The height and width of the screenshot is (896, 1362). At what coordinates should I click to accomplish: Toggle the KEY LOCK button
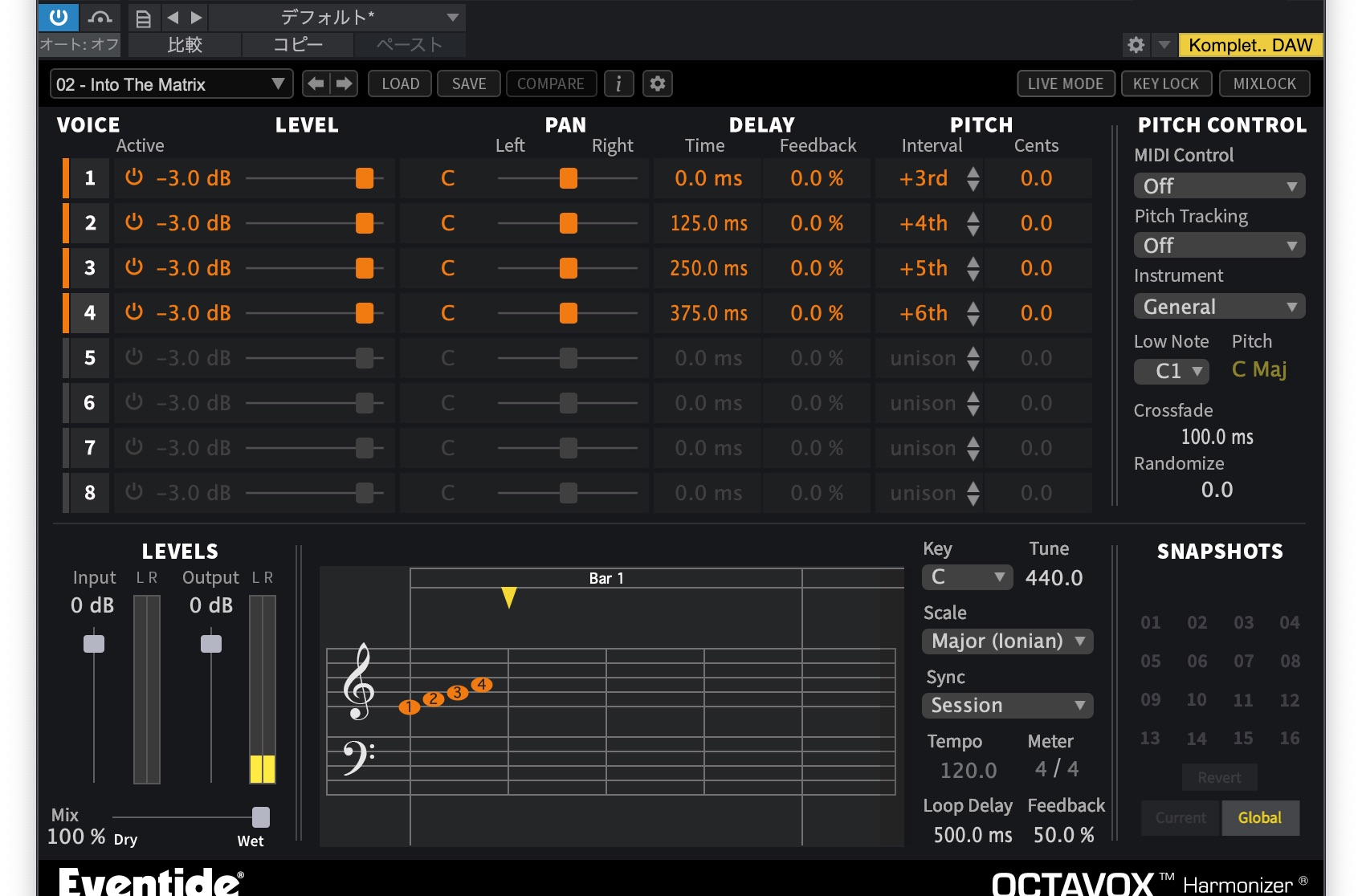click(x=1165, y=83)
